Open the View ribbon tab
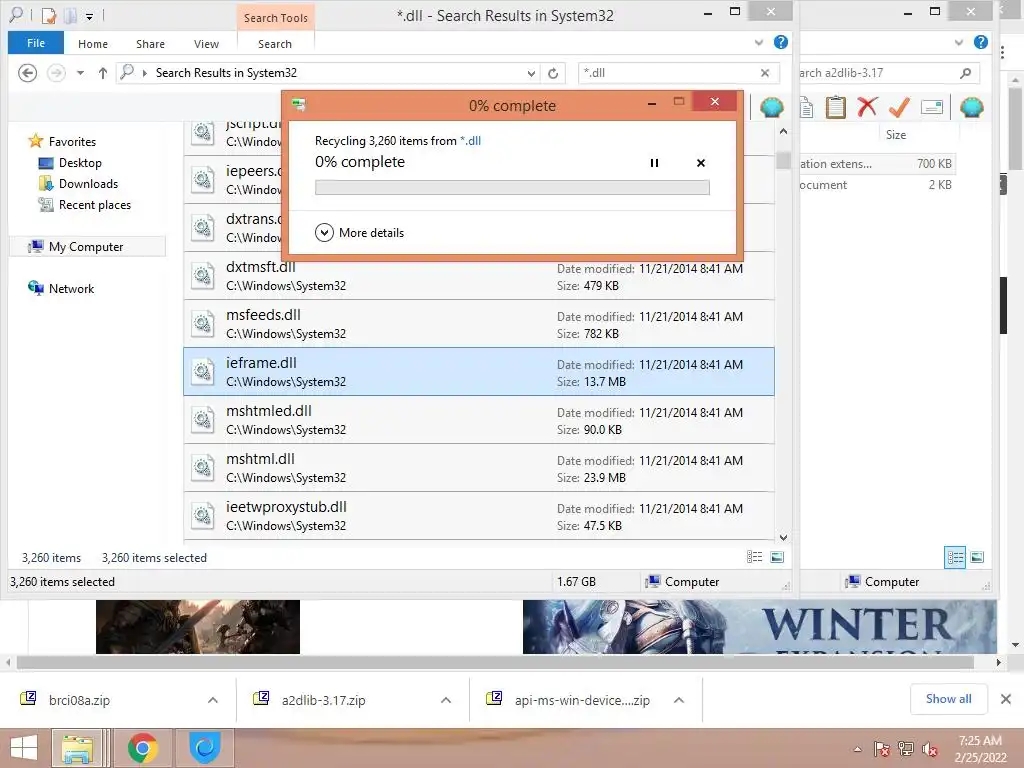Image resolution: width=1024 pixels, height=768 pixels. tap(206, 44)
